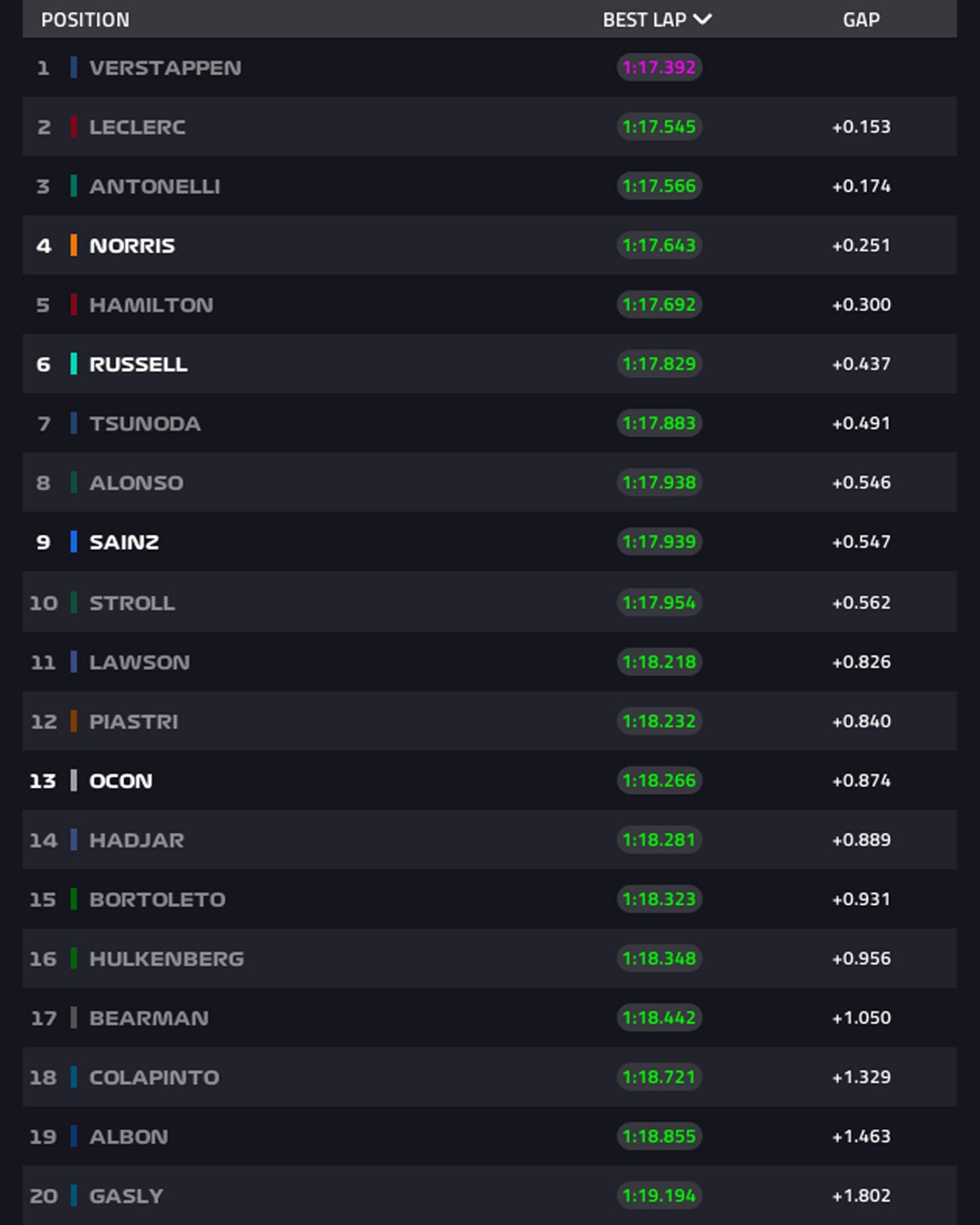Click the Alonso driver name
Viewport: 980px width, 1225px height.
click(136, 483)
